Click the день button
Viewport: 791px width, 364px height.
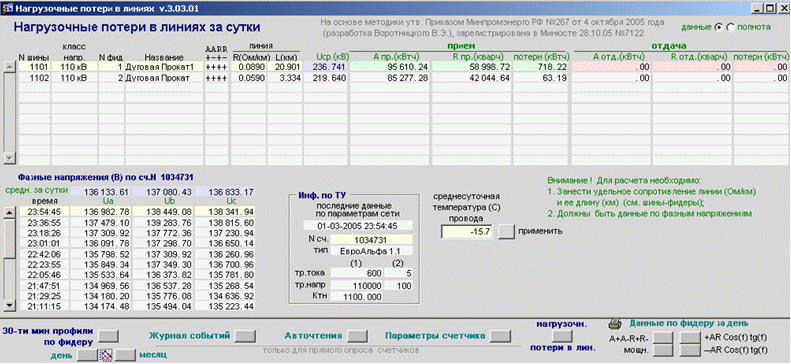(87, 355)
